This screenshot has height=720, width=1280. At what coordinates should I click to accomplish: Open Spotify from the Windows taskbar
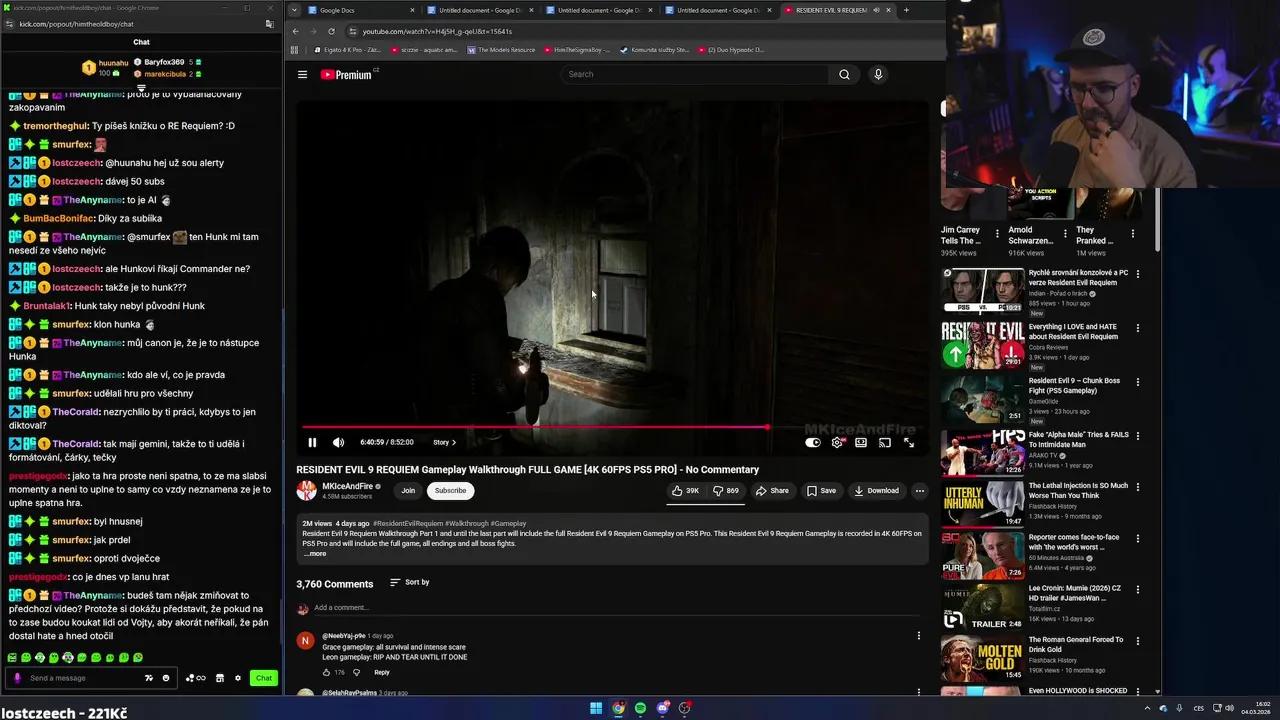pos(640,708)
